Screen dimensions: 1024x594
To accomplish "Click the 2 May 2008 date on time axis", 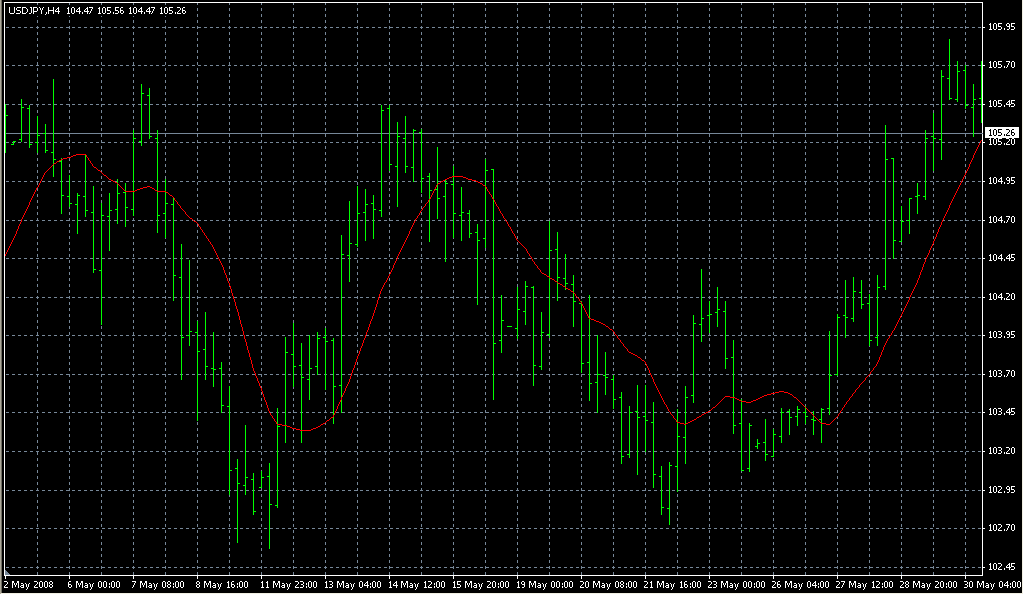I will pos(29,585).
